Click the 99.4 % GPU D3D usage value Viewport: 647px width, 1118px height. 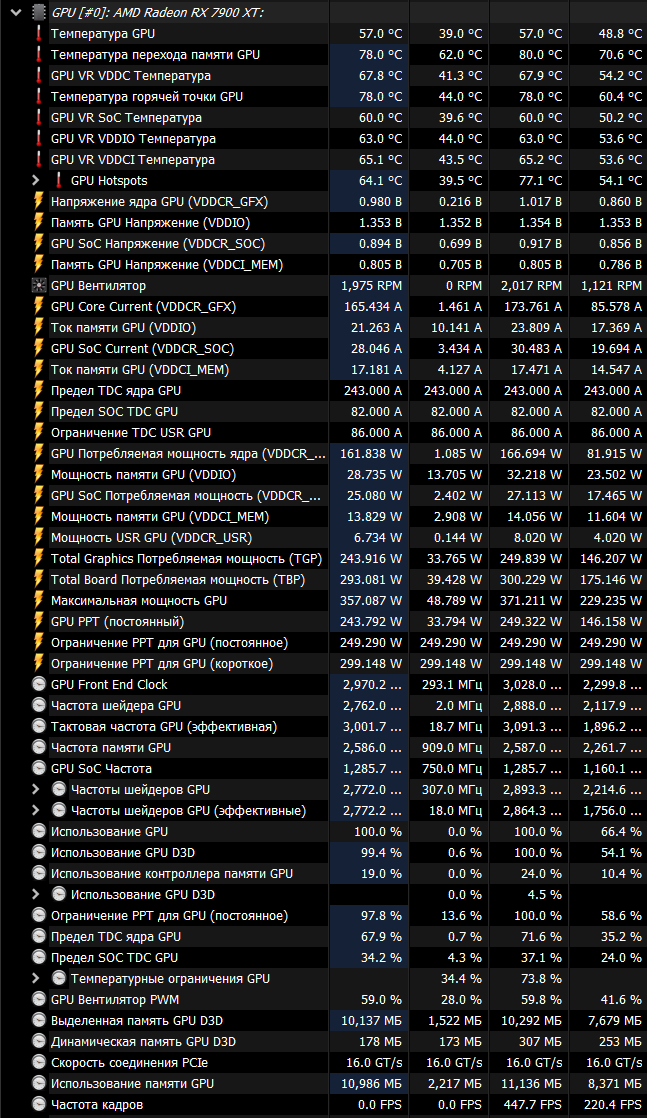pyautogui.click(x=382, y=852)
